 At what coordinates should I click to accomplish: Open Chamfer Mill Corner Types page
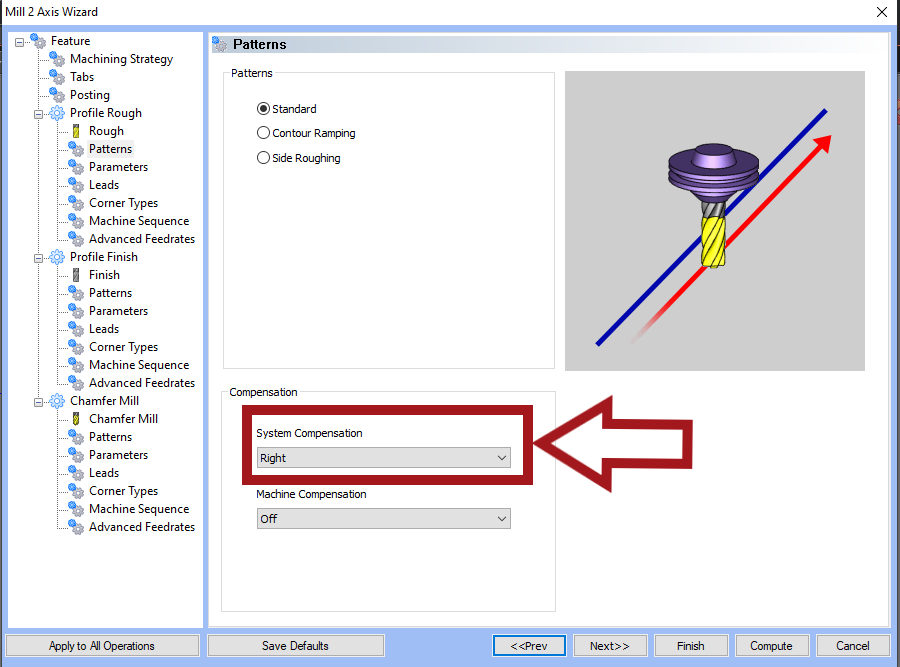point(123,491)
